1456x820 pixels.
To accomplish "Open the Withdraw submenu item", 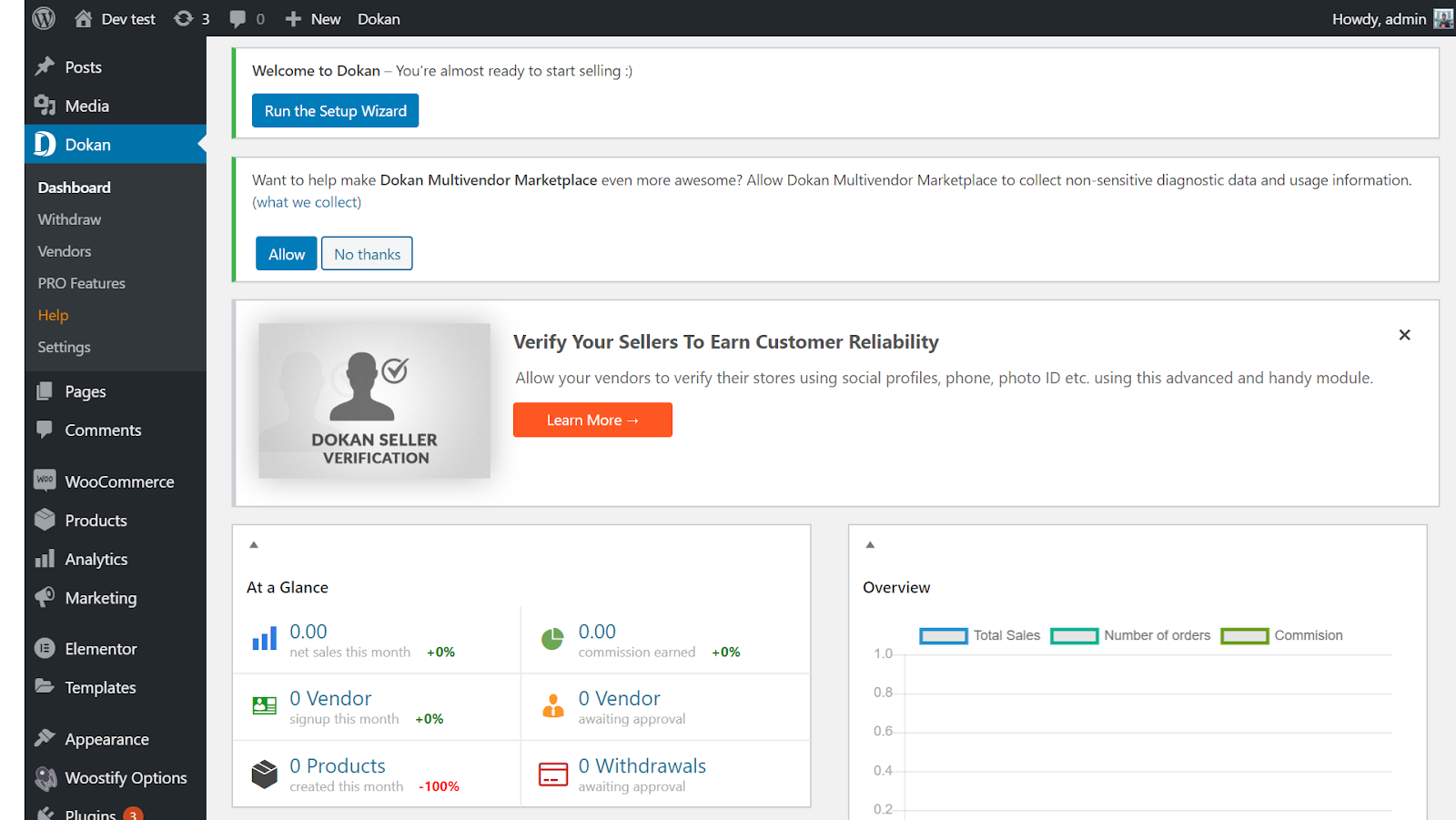I will [69, 219].
